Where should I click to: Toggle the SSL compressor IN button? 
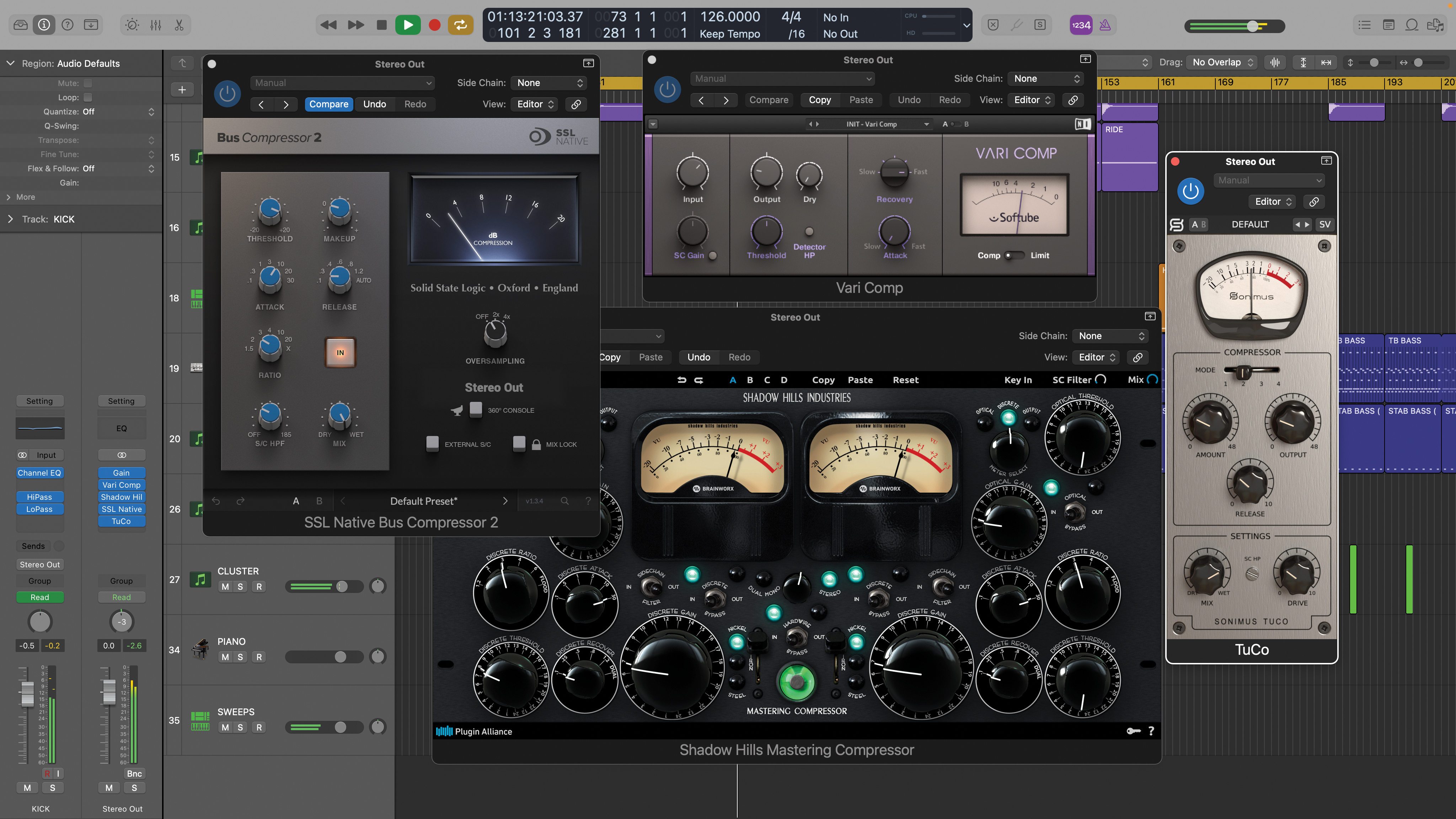pos(340,353)
